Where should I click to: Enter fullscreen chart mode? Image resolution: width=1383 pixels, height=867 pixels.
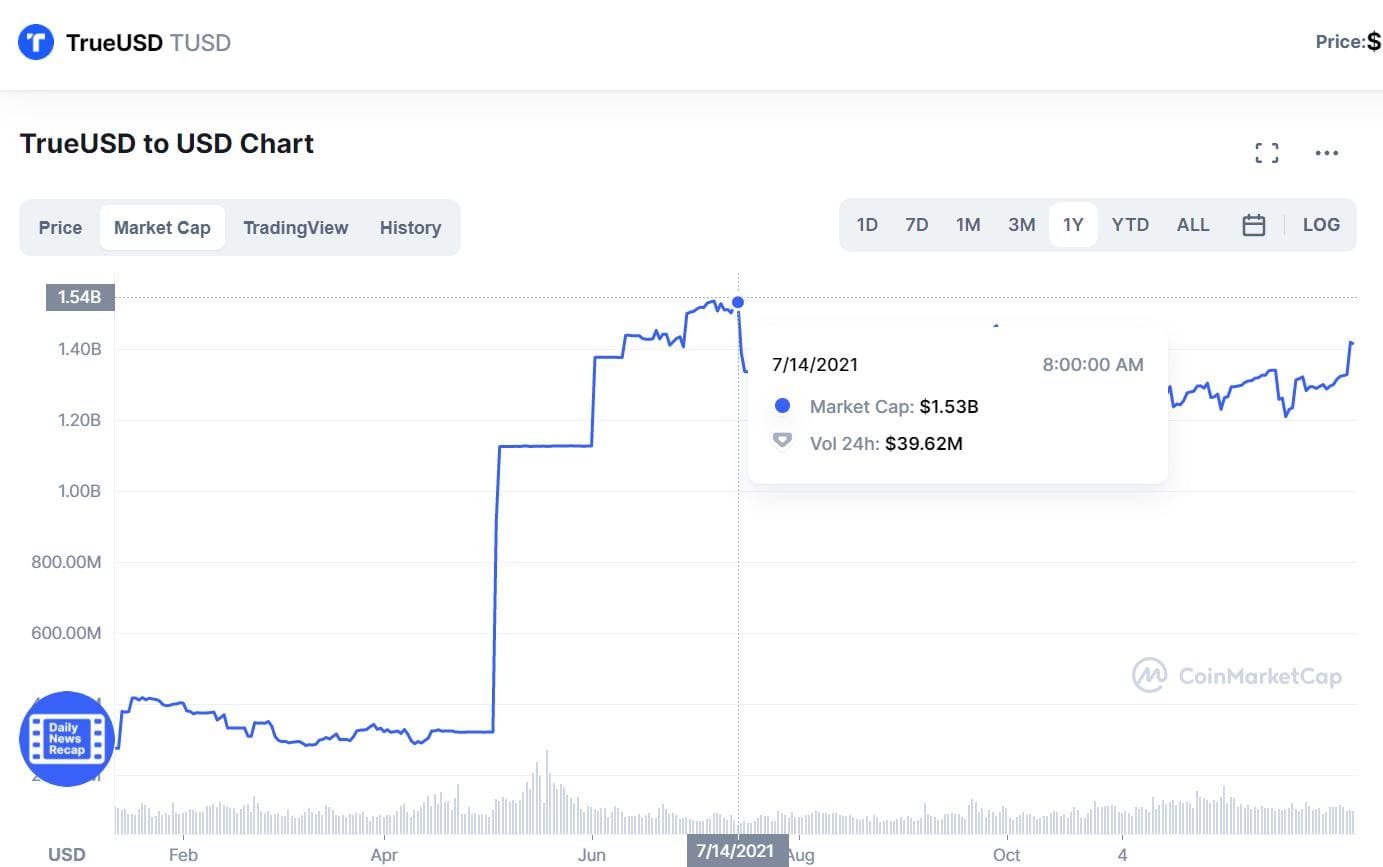1267,153
